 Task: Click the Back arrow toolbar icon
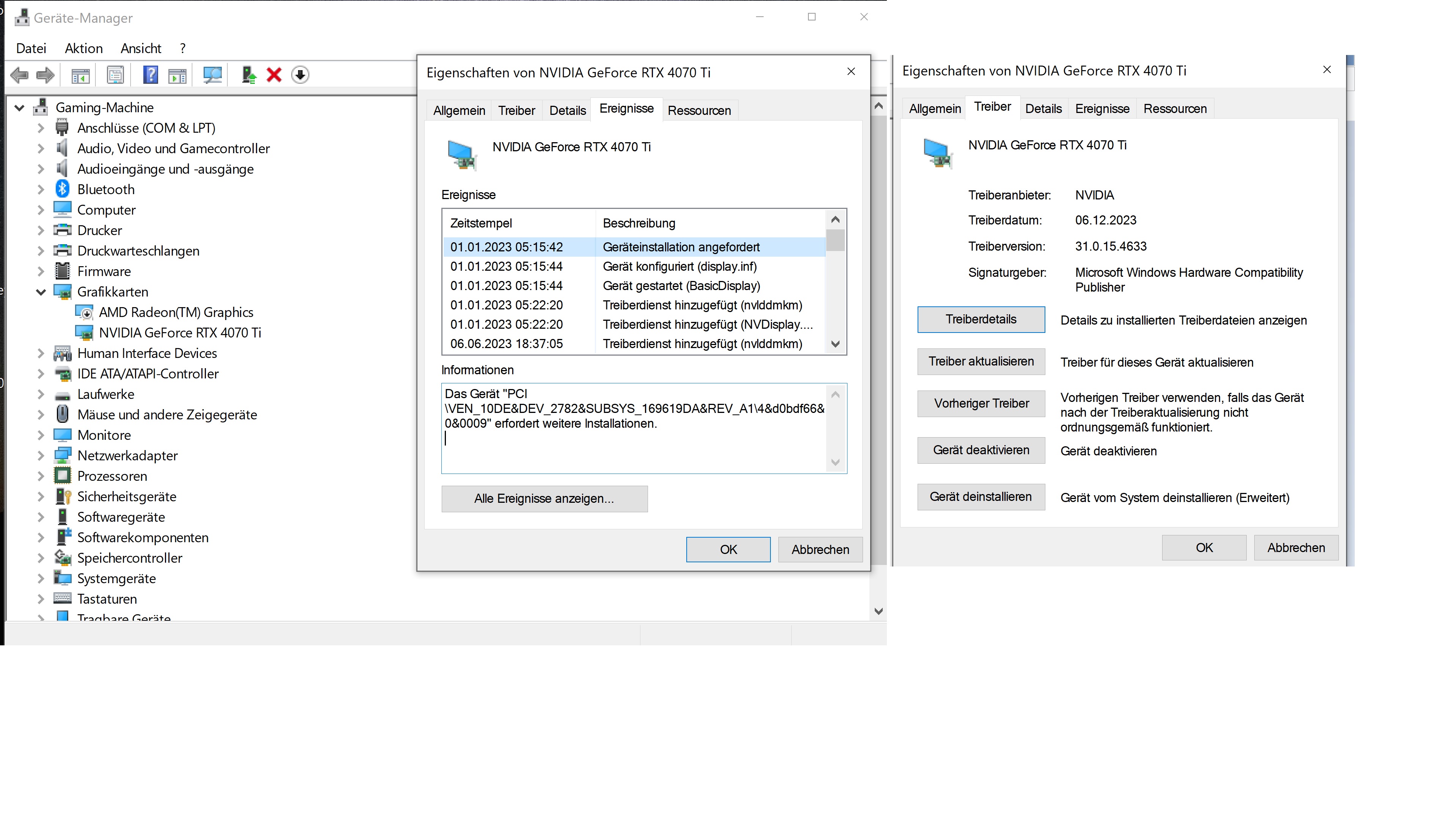point(19,75)
